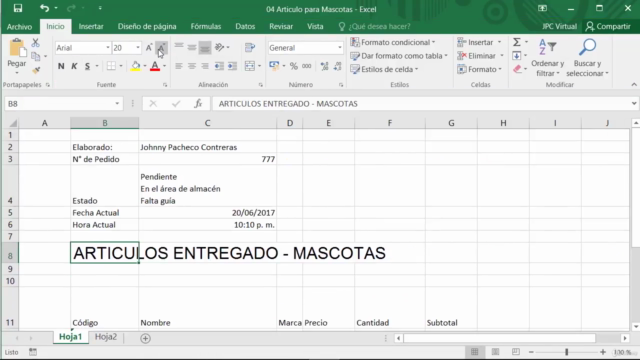The width and height of the screenshot is (640, 360).
Task: Apply the borders icon
Action: click(111, 66)
